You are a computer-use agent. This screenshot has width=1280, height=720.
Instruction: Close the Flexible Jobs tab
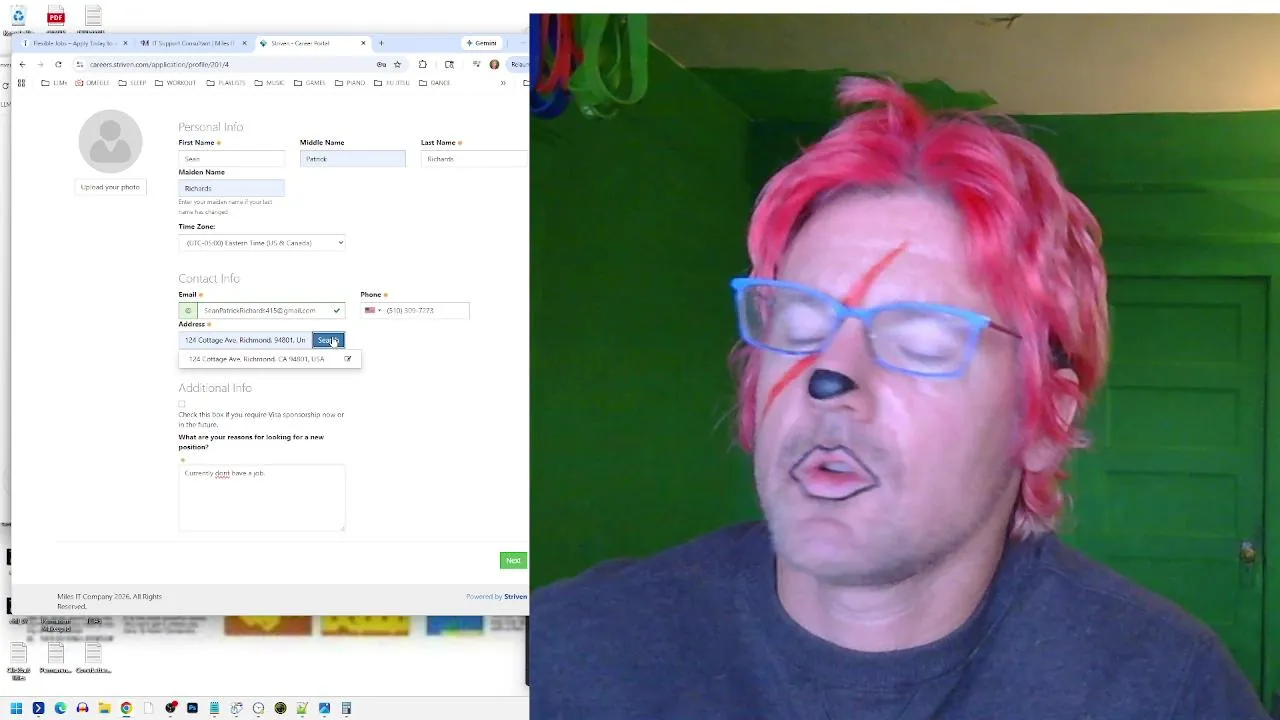(x=125, y=43)
